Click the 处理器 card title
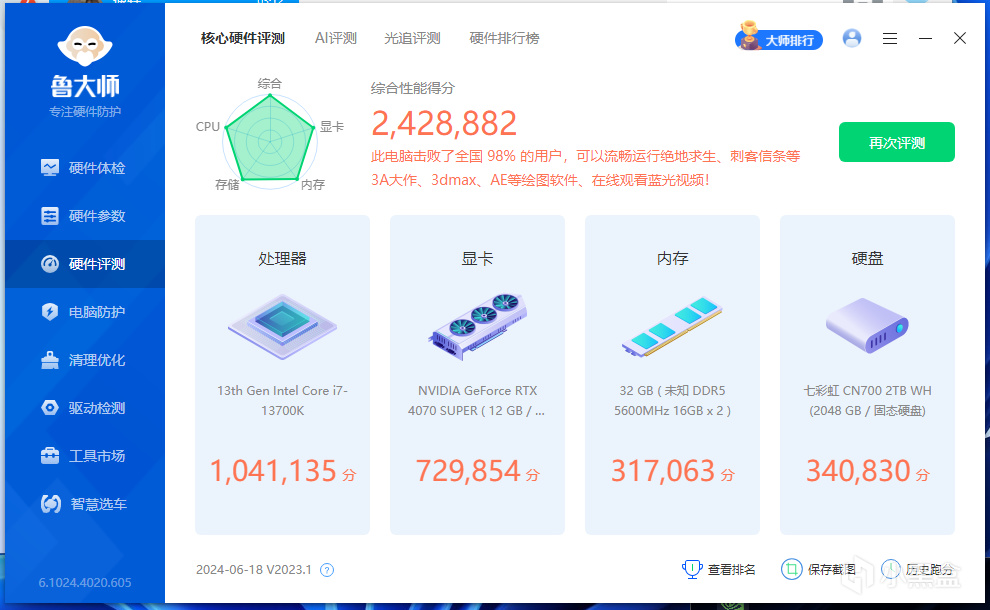 coord(282,258)
